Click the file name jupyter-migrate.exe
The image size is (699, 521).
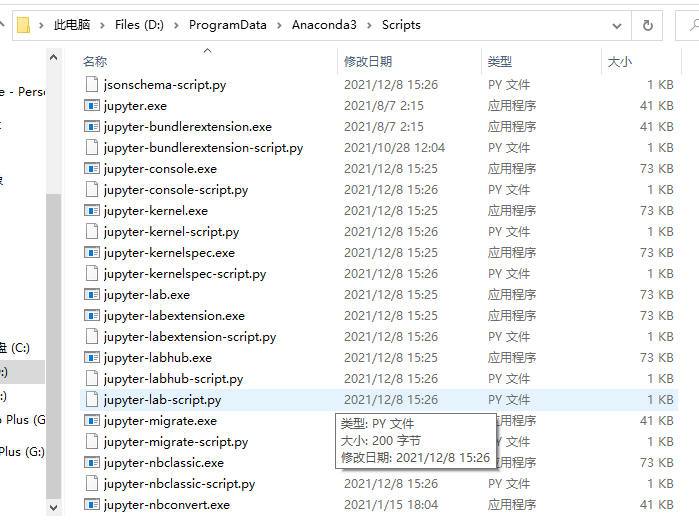click(x=160, y=421)
